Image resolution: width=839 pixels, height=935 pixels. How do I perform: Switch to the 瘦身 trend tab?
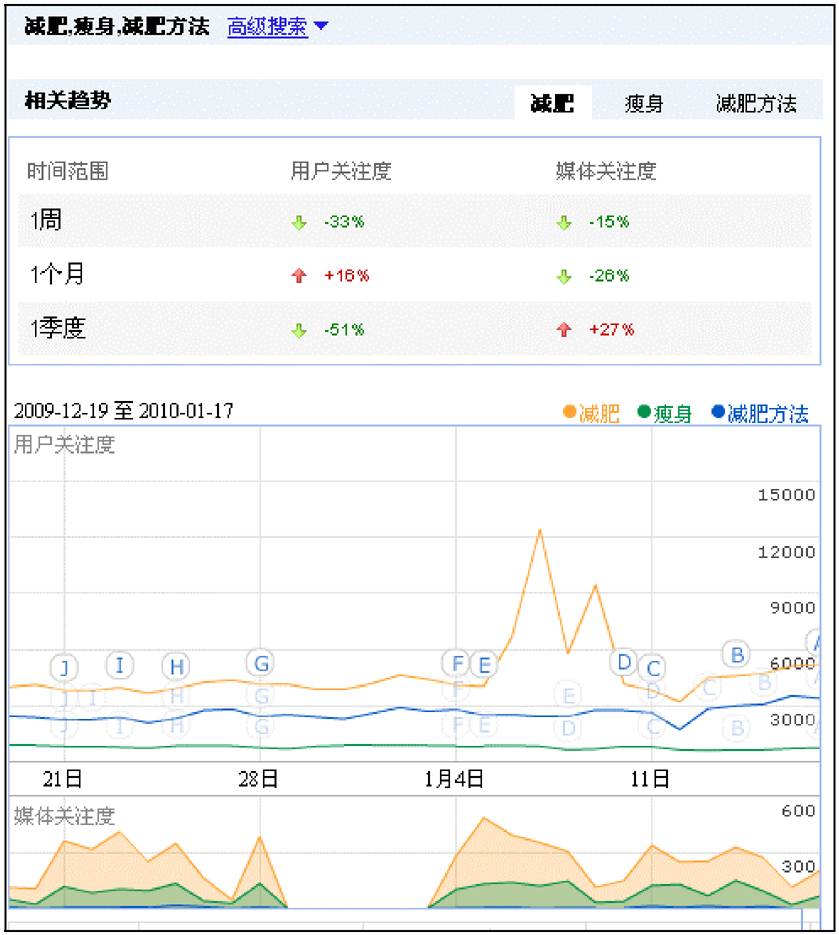[643, 104]
